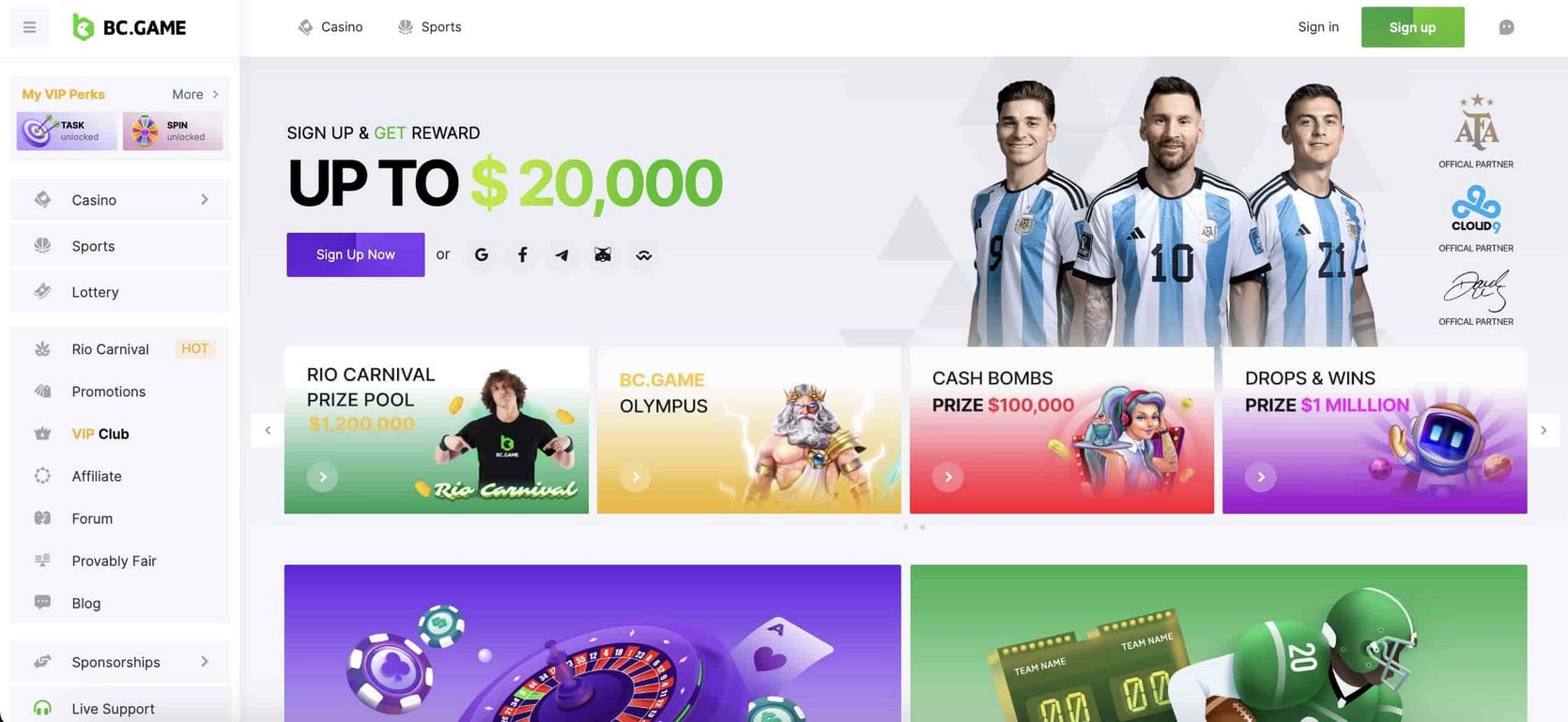Click the purple Sign Up Now button

356,254
